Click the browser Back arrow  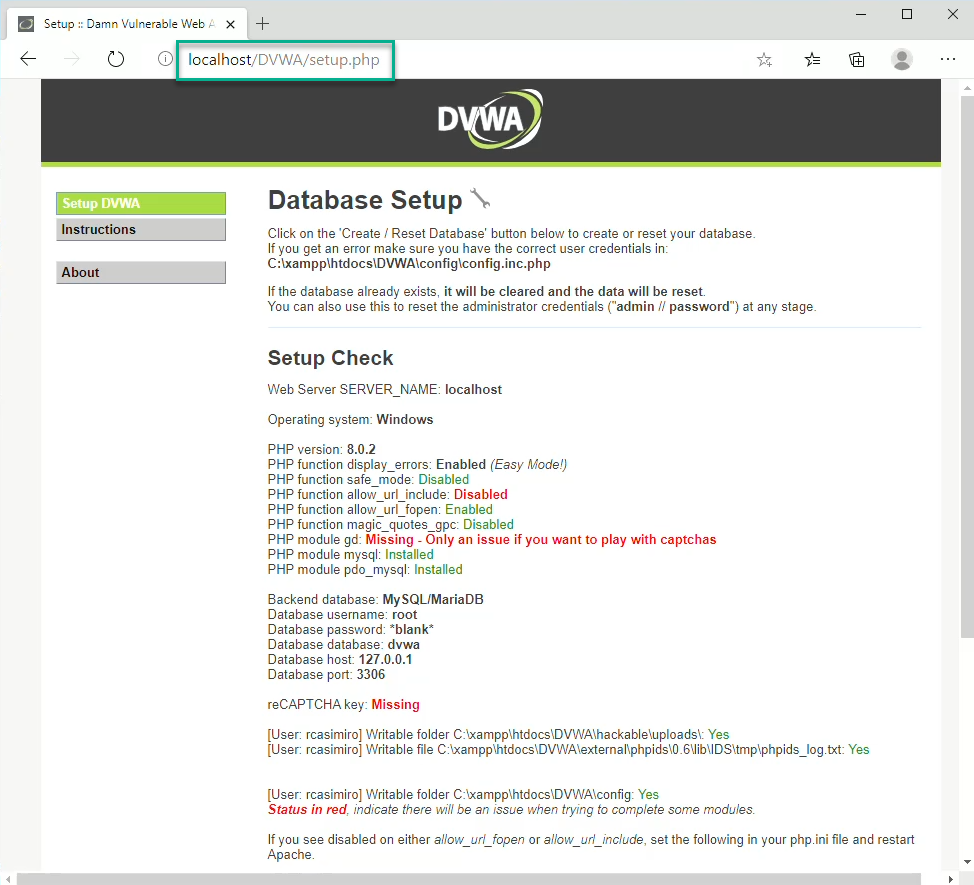pos(28,59)
